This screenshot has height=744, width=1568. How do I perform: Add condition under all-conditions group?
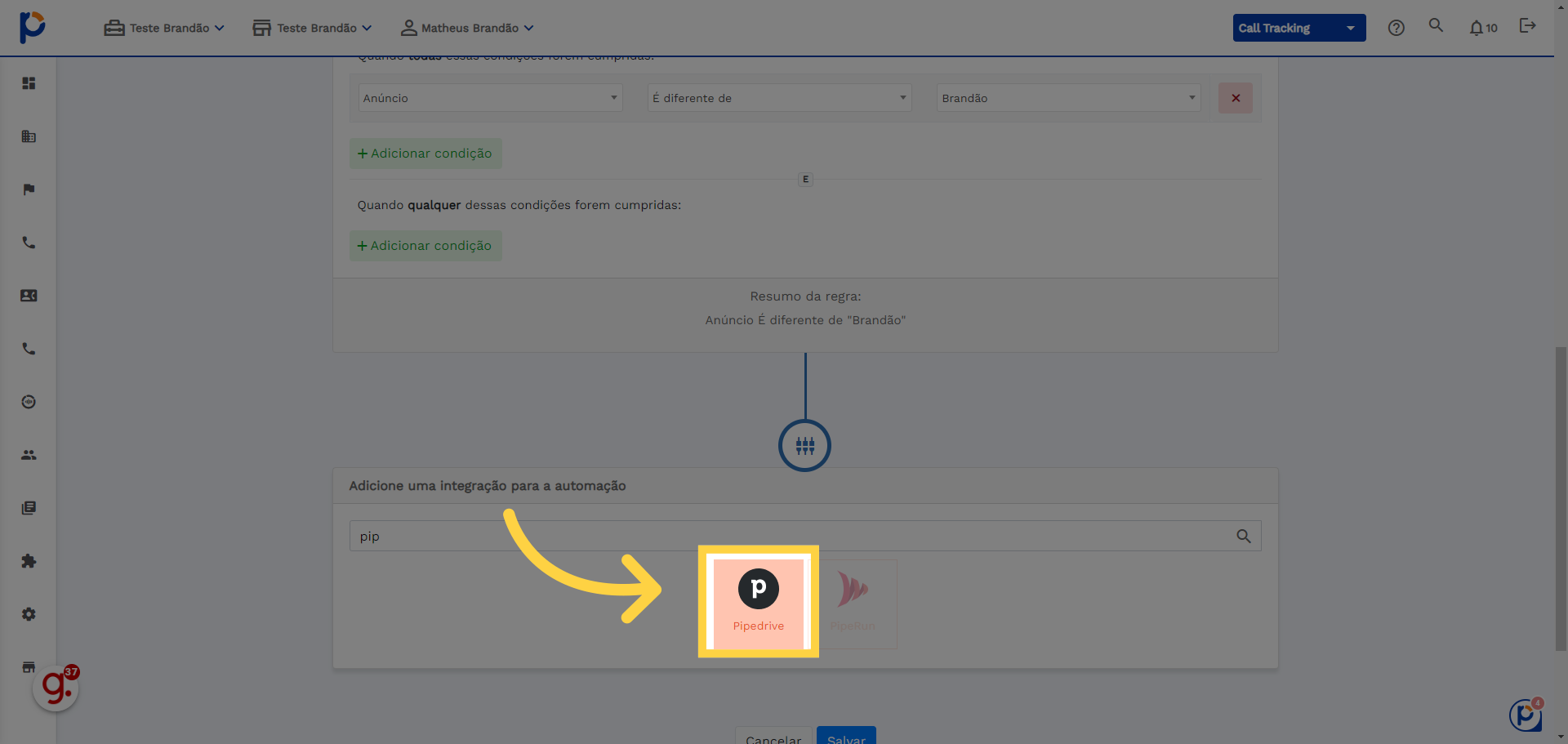click(425, 154)
